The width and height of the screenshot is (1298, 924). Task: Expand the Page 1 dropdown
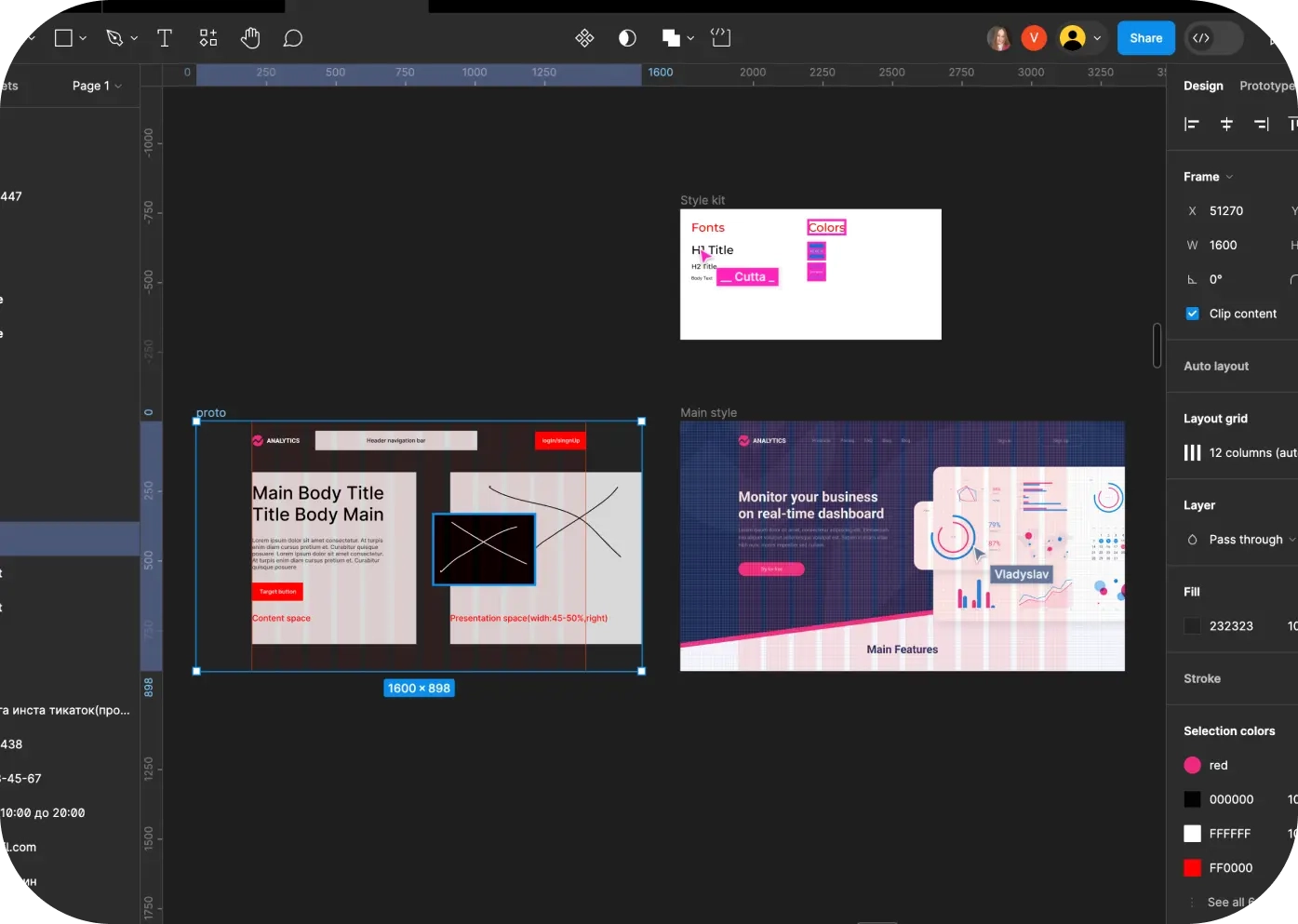coord(97,86)
